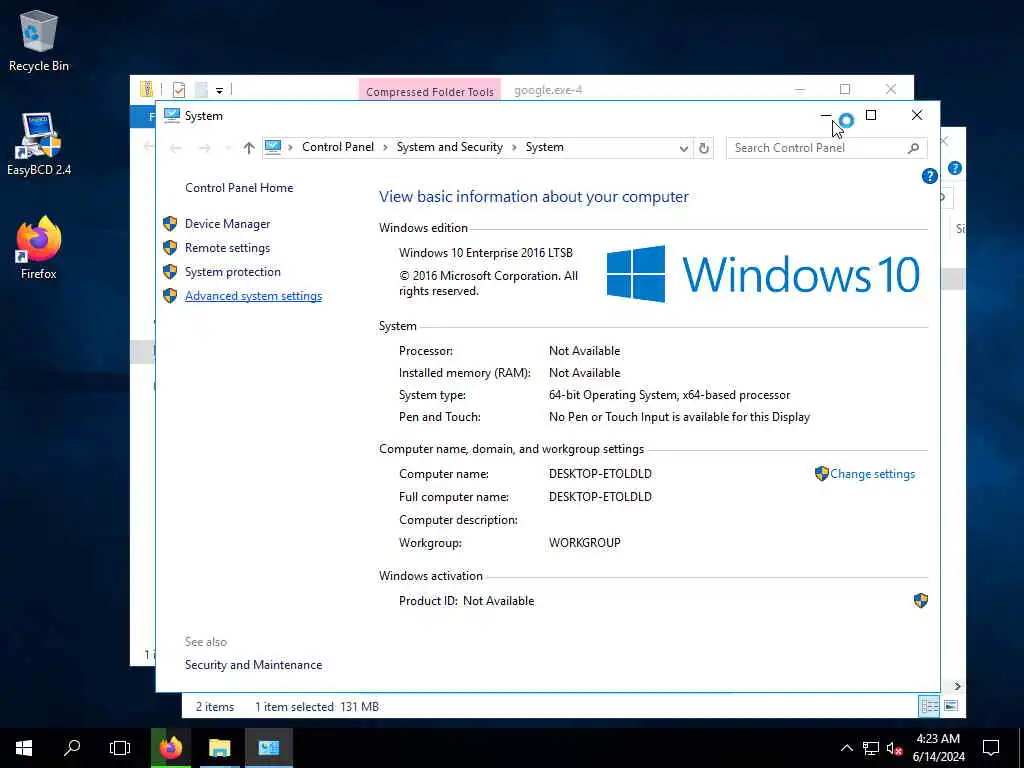The width and height of the screenshot is (1024, 768).
Task: Open Task View on taskbar
Action: 120,748
